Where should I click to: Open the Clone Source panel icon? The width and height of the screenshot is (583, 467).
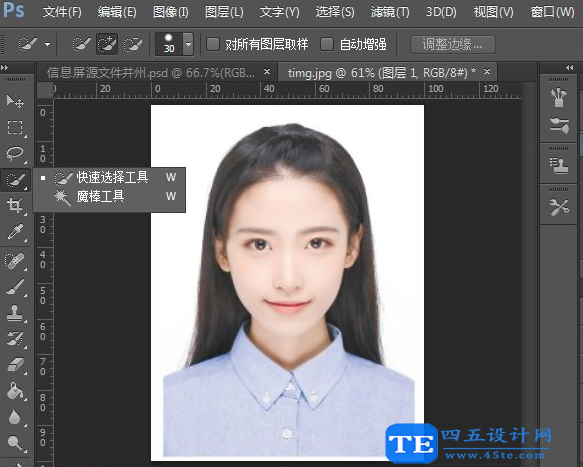point(559,165)
